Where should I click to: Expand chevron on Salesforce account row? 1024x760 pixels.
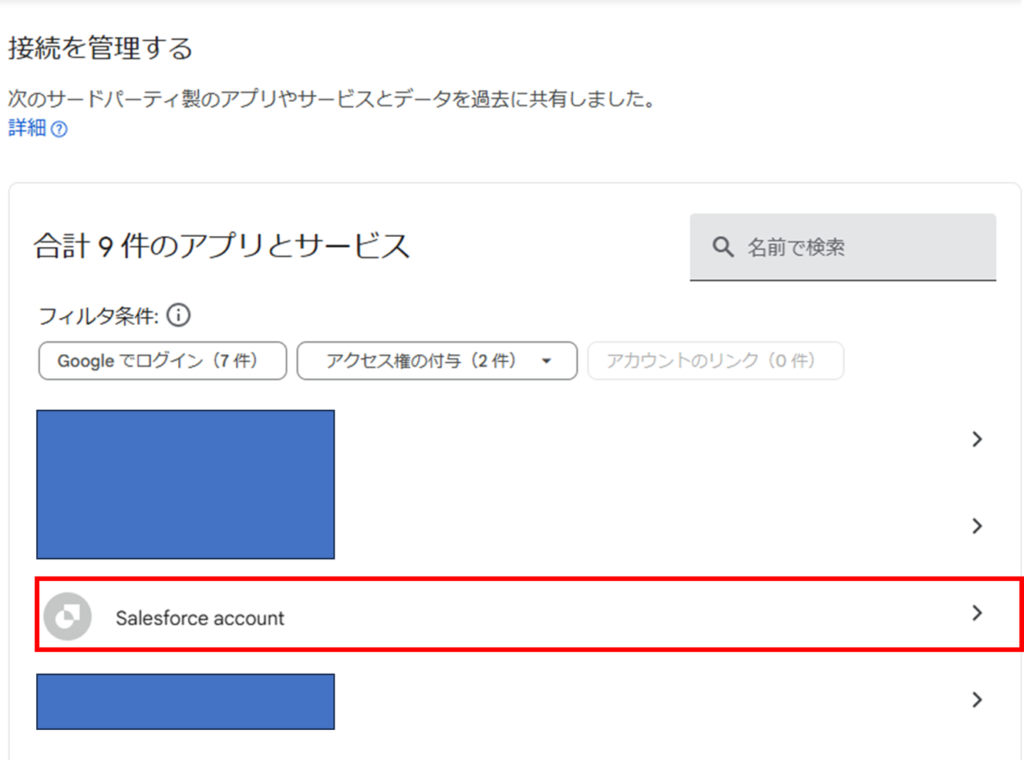(x=977, y=612)
